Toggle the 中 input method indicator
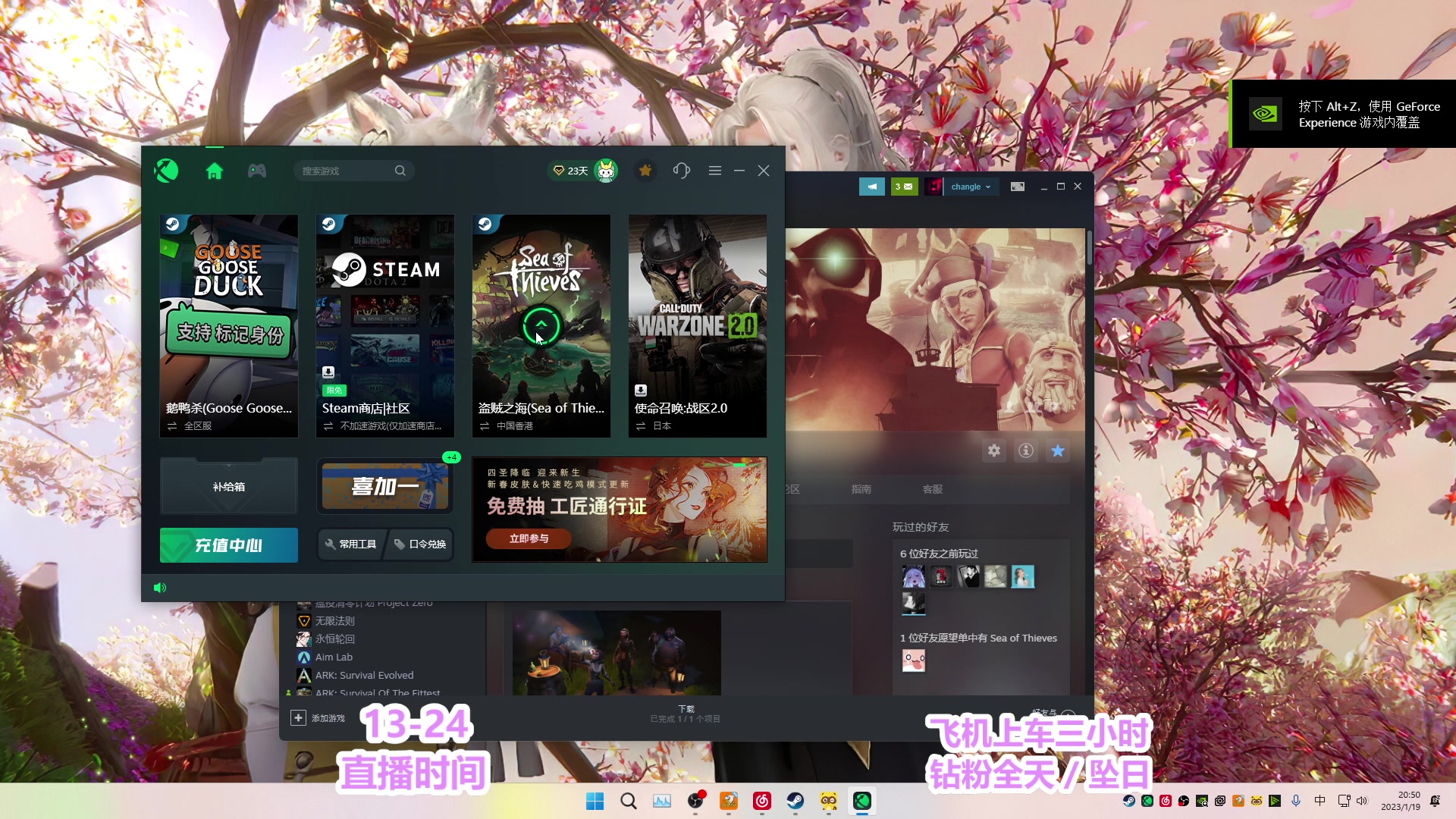 [x=1320, y=801]
